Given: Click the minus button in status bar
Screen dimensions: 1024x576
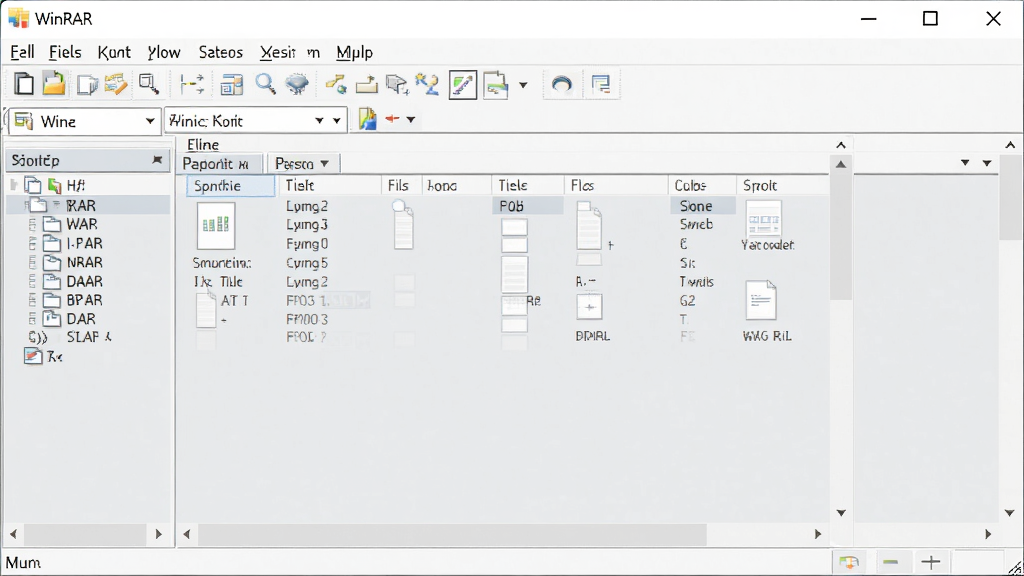Looking at the screenshot, I should click(x=891, y=562).
